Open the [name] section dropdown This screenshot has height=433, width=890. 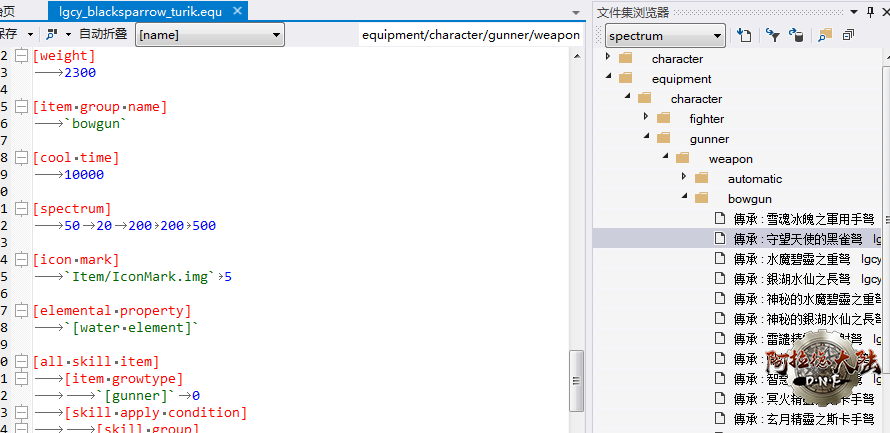point(277,34)
